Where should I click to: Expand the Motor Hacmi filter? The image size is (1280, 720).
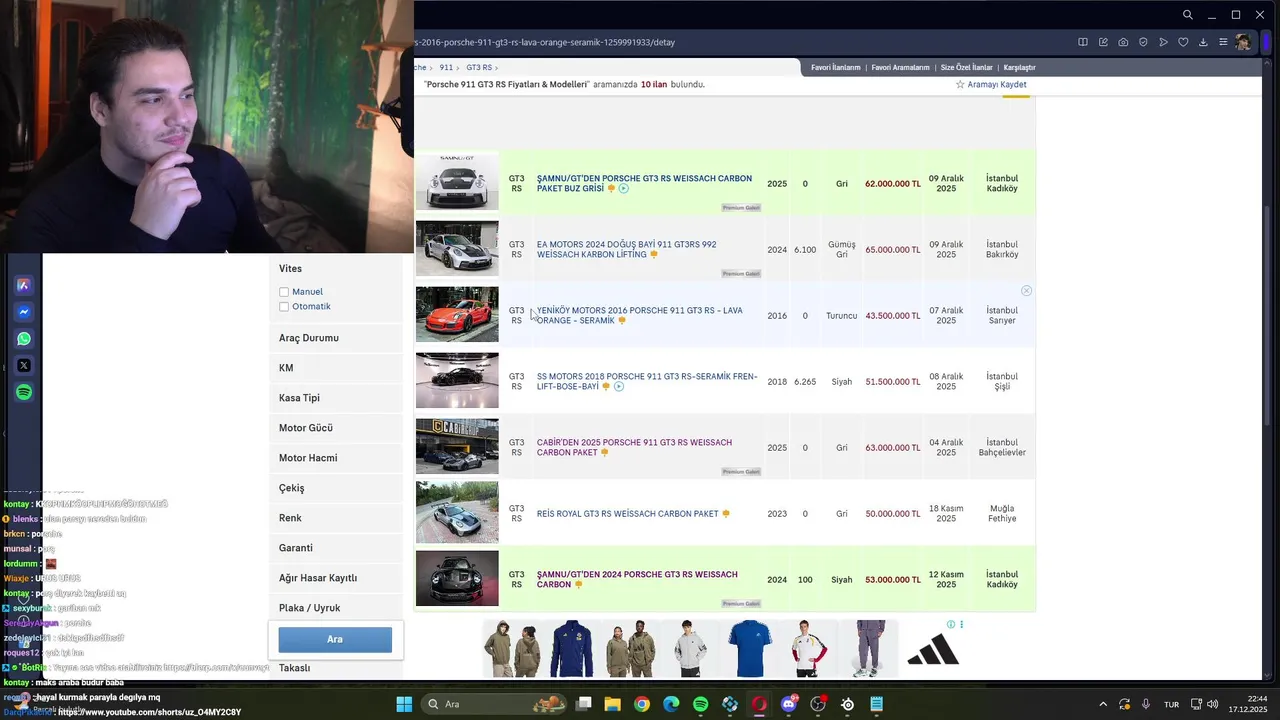pos(336,458)
